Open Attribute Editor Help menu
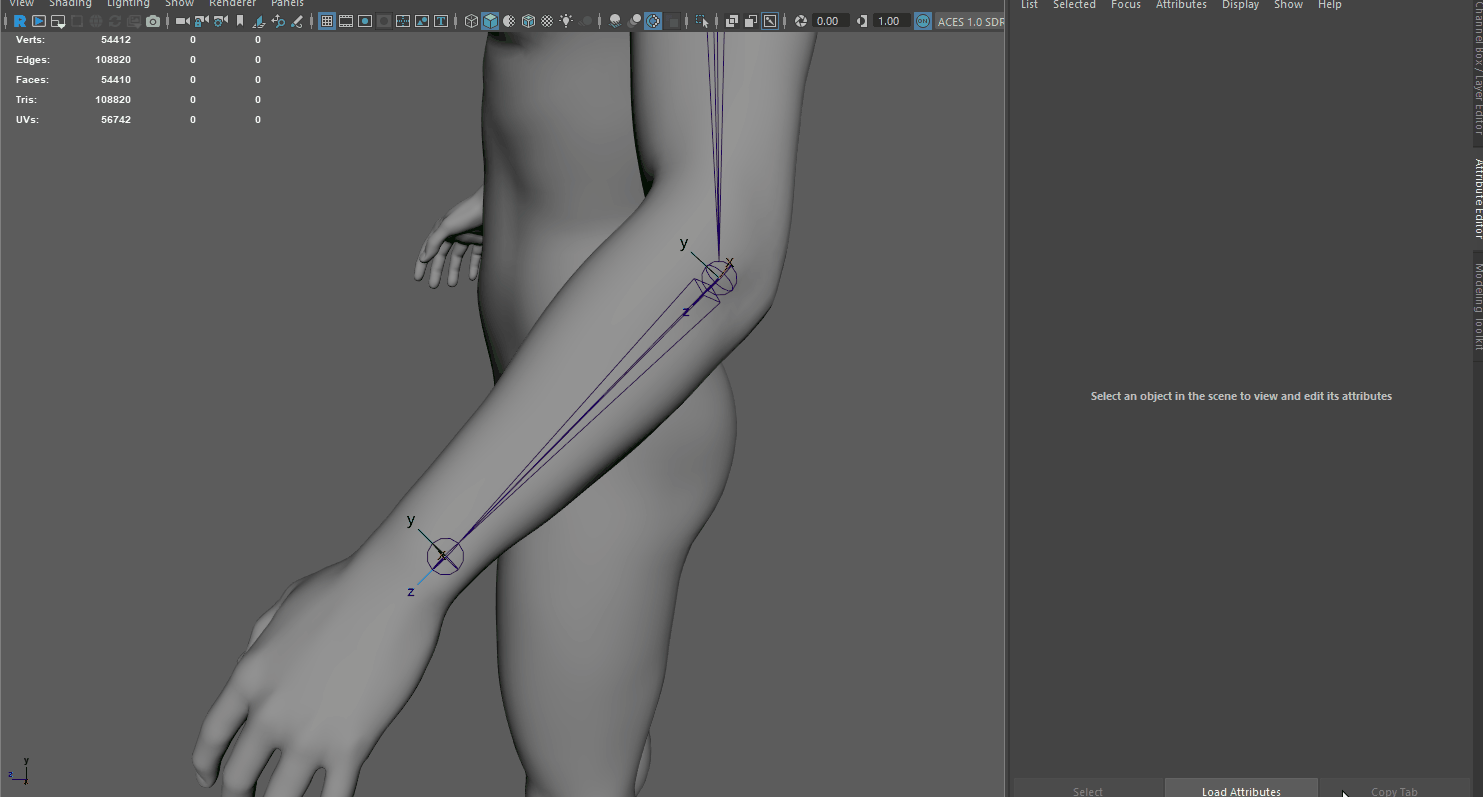The image size is (1483, 797). click(x=1330, y=5)
